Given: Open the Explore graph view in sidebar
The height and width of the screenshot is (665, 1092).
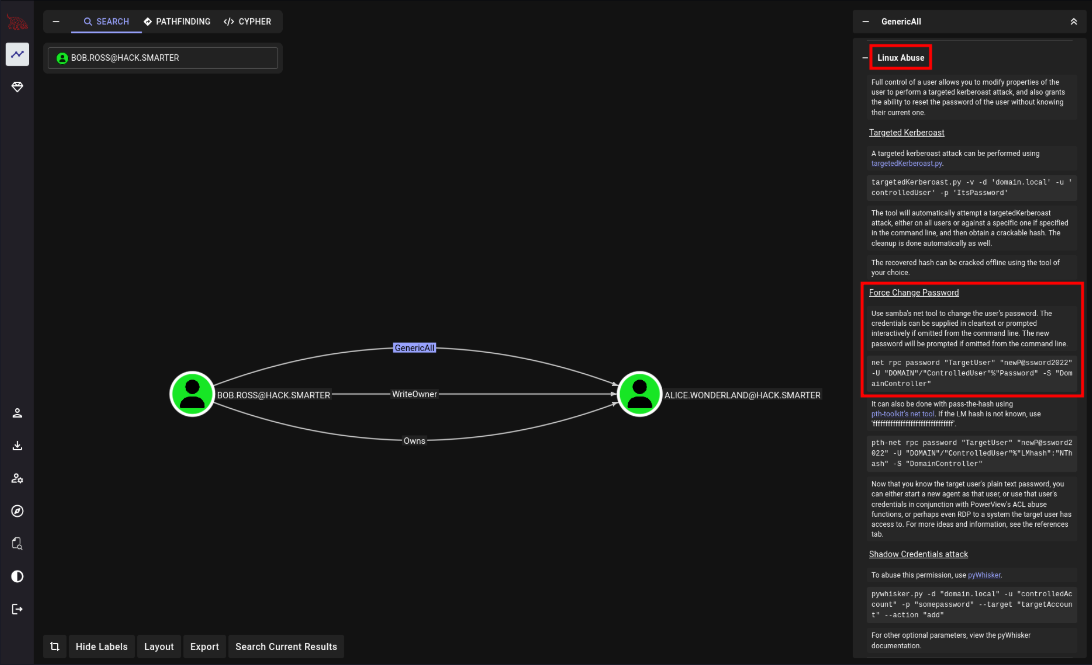Looking at the screenshot, I should pos(17,55).
